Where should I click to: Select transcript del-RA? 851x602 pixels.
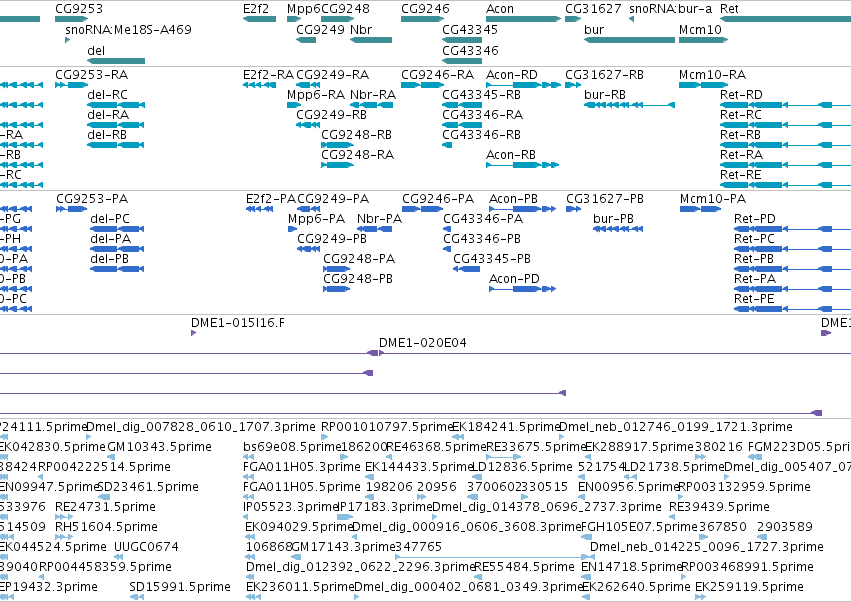point(116,125)
